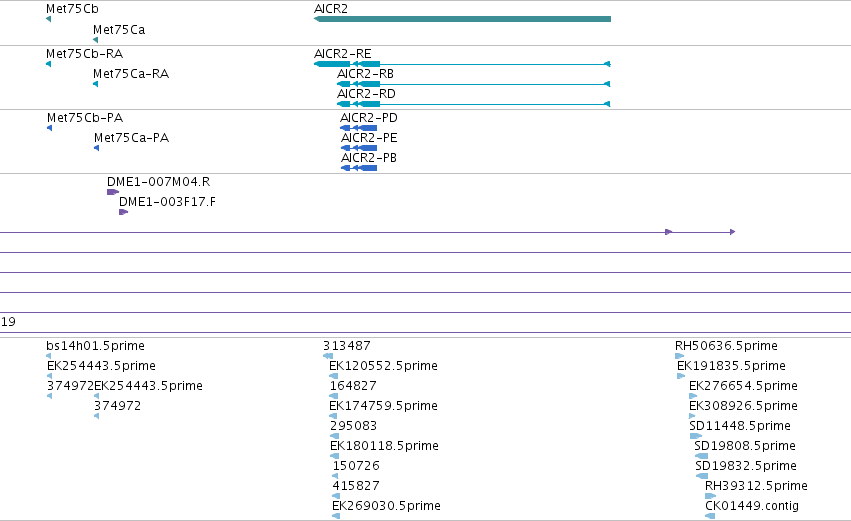The image size is (851, 521).
Task: Open the Met75Cb-RA transcript label
Action: coord(85,54)
